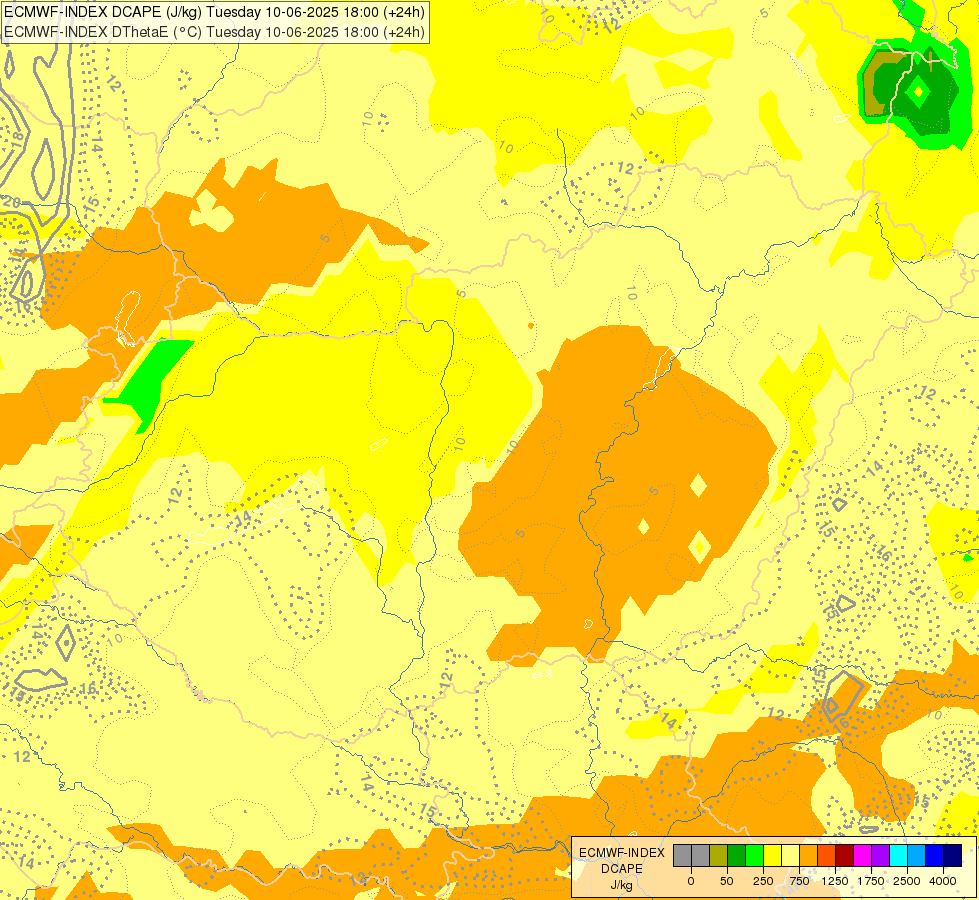
Task: Select the pale yellow legend swatch
Action: tap(791, 856)
